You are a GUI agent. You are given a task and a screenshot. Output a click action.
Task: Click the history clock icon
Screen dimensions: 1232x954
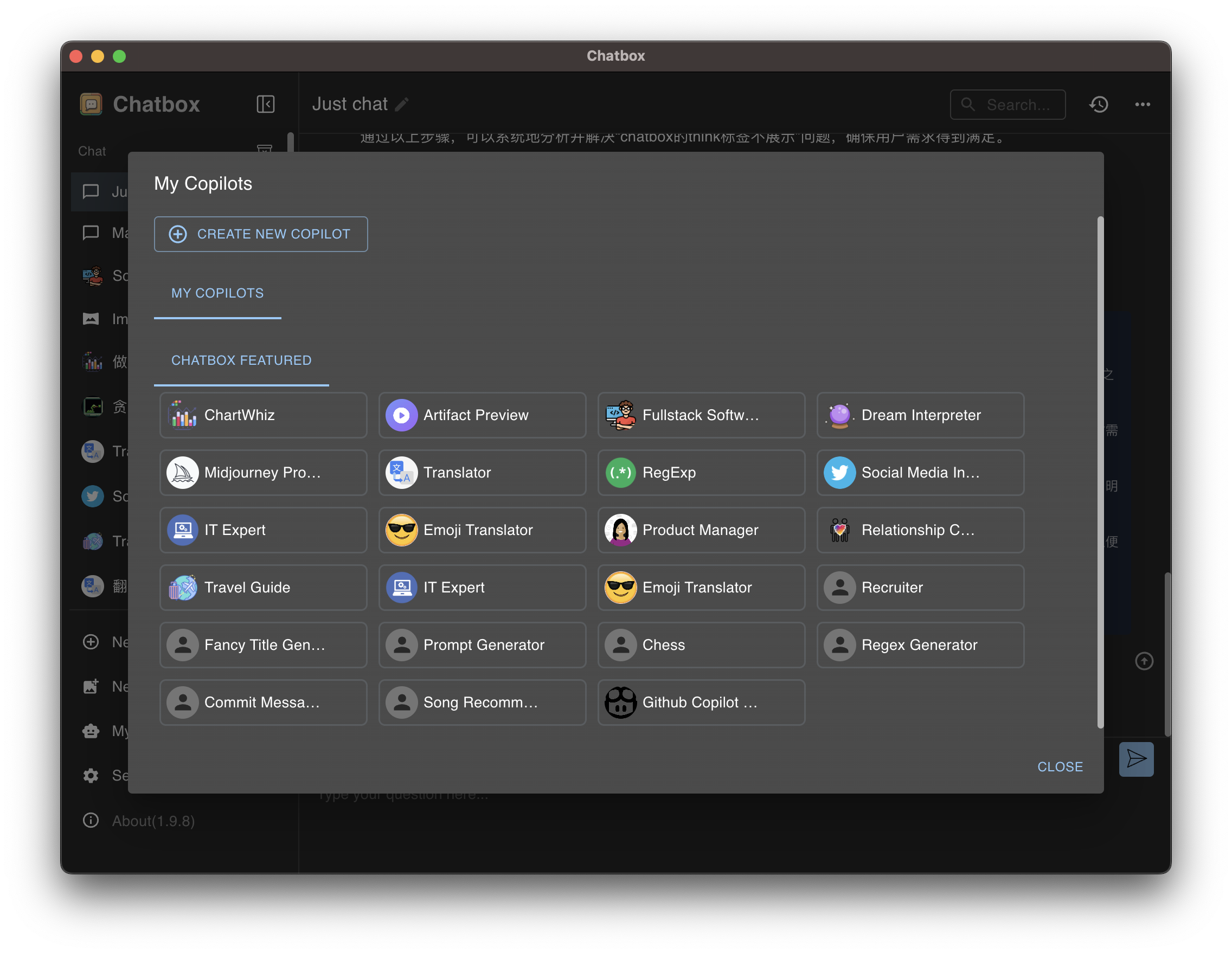tap(1098, 104)
